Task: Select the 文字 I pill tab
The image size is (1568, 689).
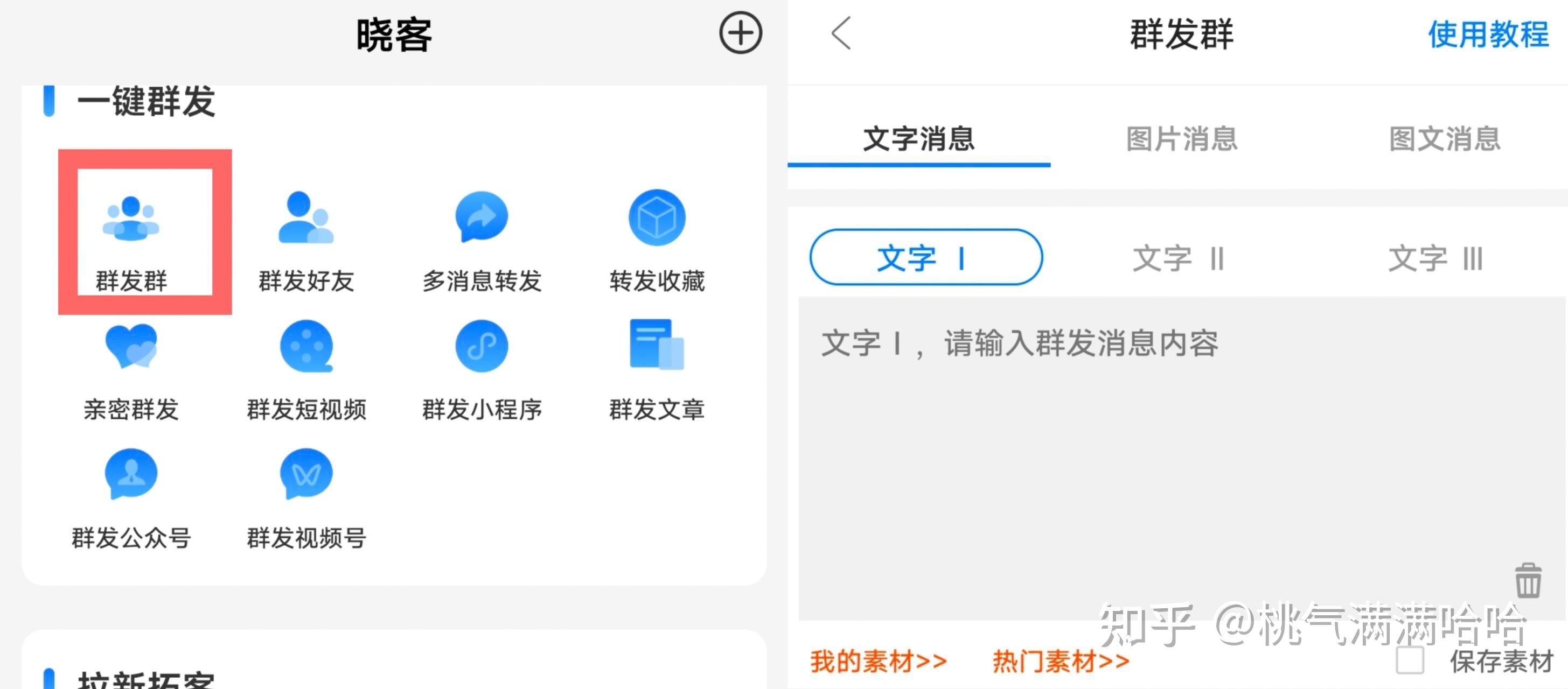Action: [926, 257]
